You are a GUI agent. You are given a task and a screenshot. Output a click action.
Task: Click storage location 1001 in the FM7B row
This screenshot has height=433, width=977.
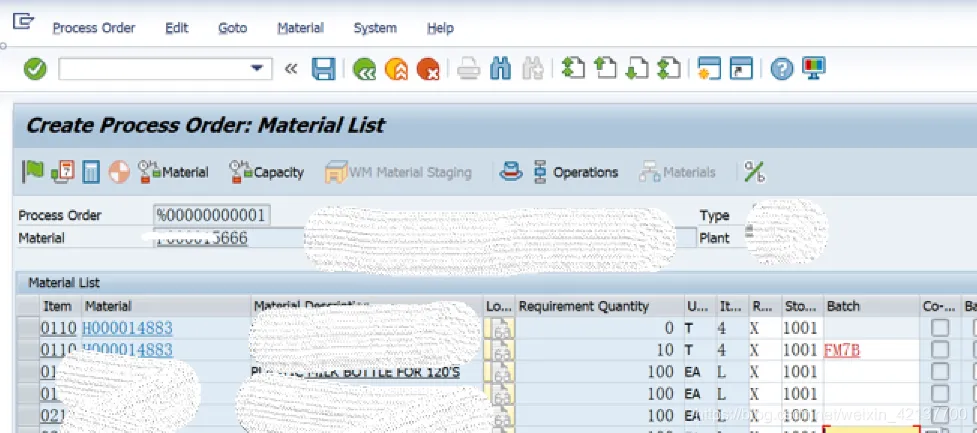click(800, 350)
